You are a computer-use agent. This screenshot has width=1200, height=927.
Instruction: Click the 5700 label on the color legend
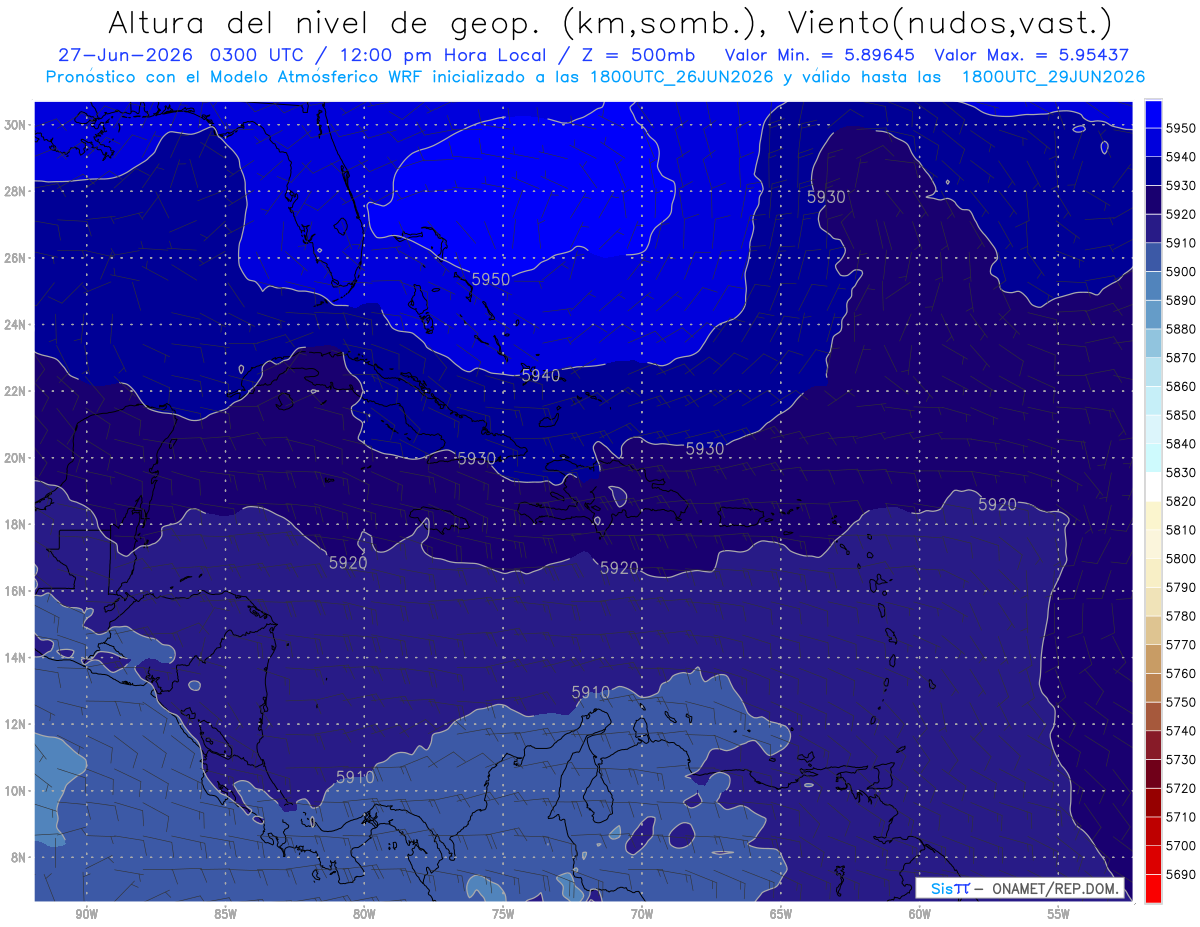pyautogui.click(x=1180, y=845)
